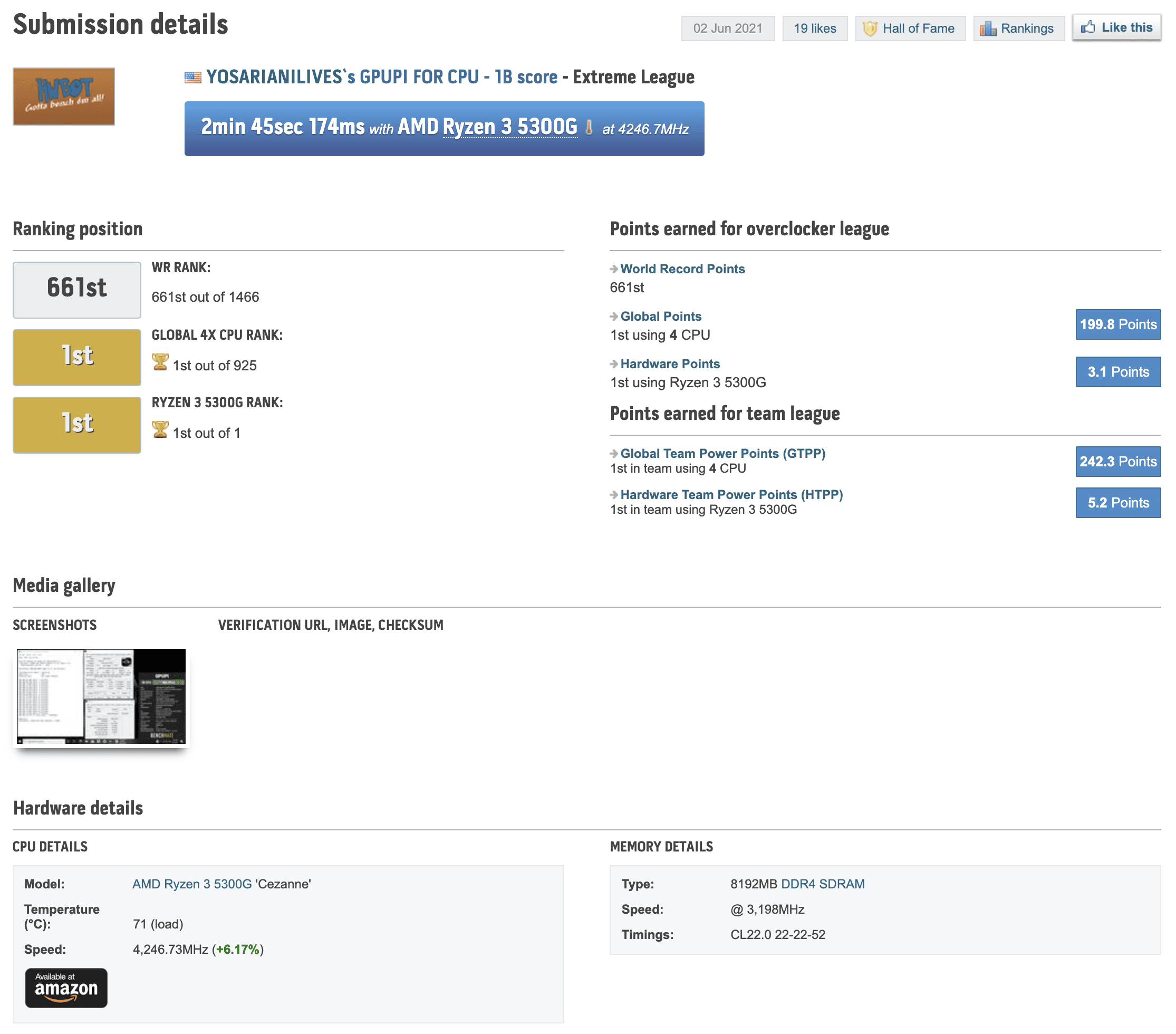
Task: Open the Global Points link
Action: 661,317
